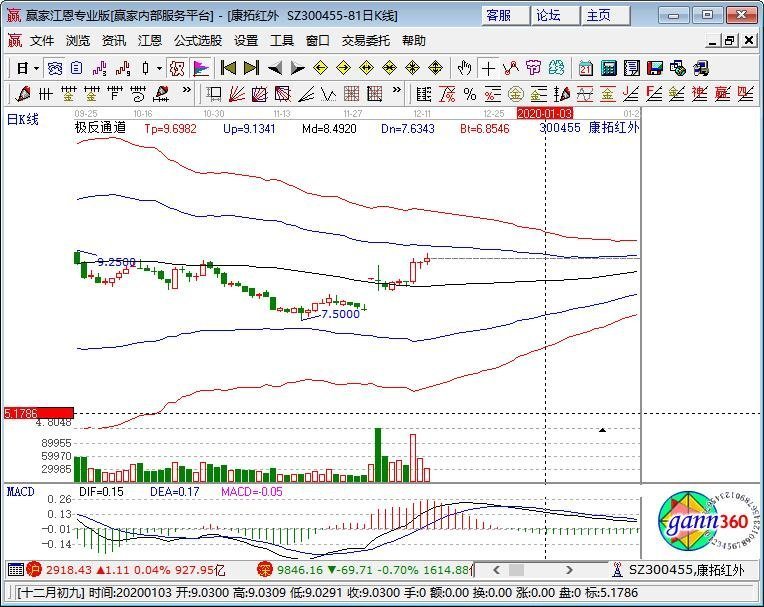Screen dimensions: 764x607
Task: Open the 文件 menu
Action: point(42,41)
